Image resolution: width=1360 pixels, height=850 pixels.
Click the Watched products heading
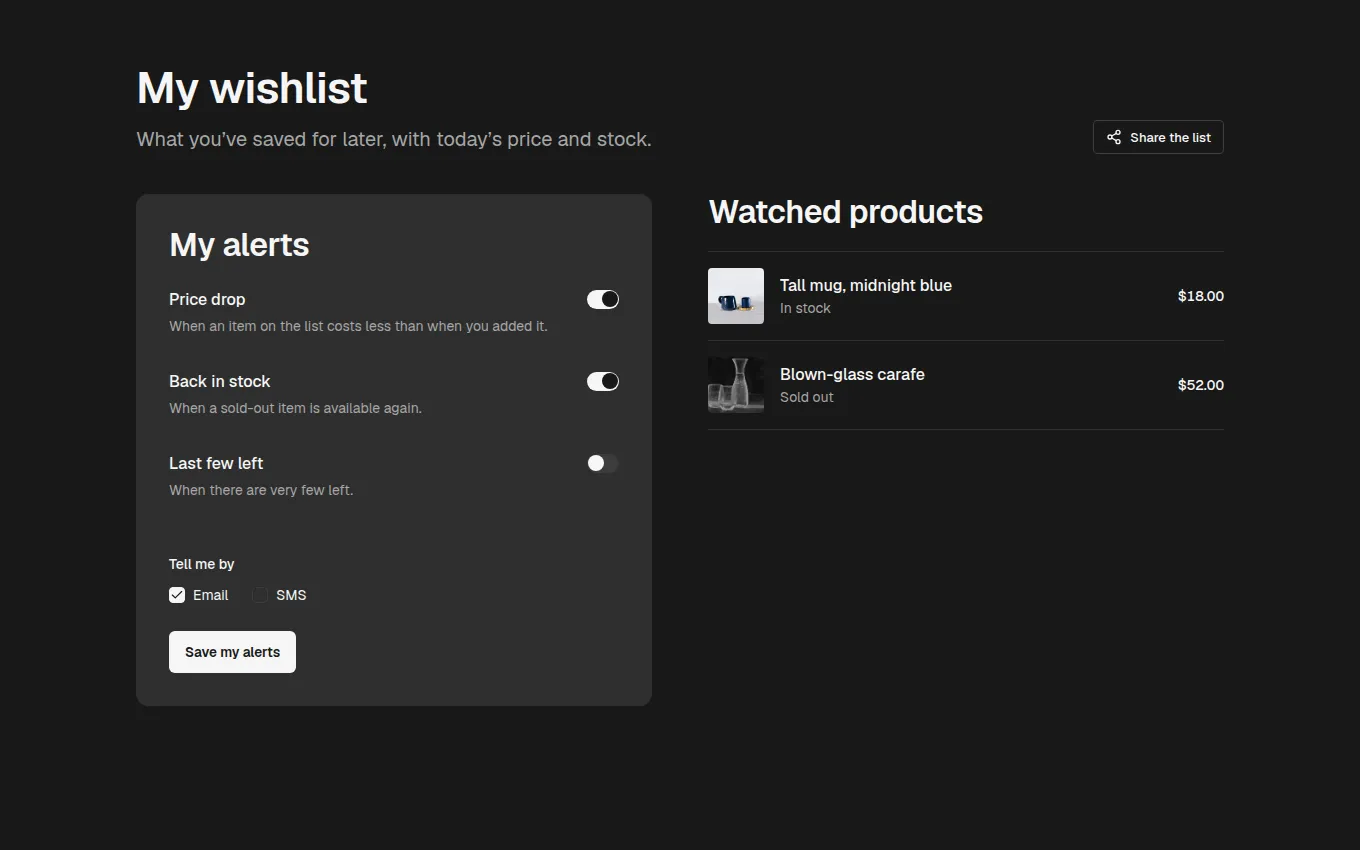(x=846, y=212)
